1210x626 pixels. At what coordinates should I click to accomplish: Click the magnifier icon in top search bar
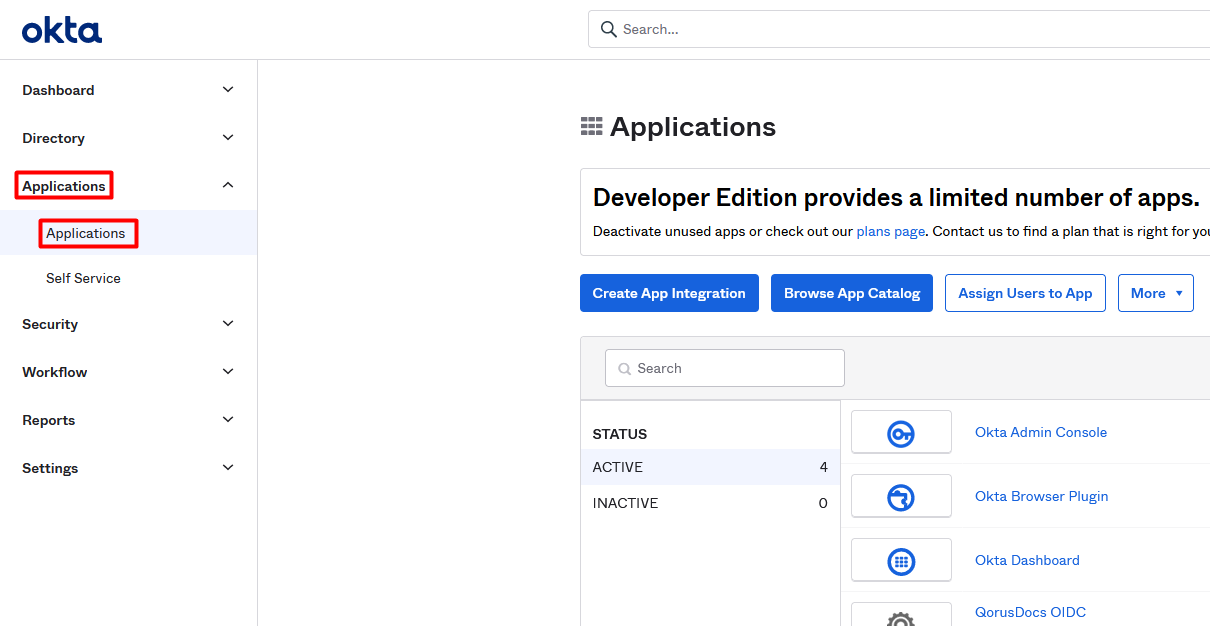pyautogui.click(x=608, y=29)
